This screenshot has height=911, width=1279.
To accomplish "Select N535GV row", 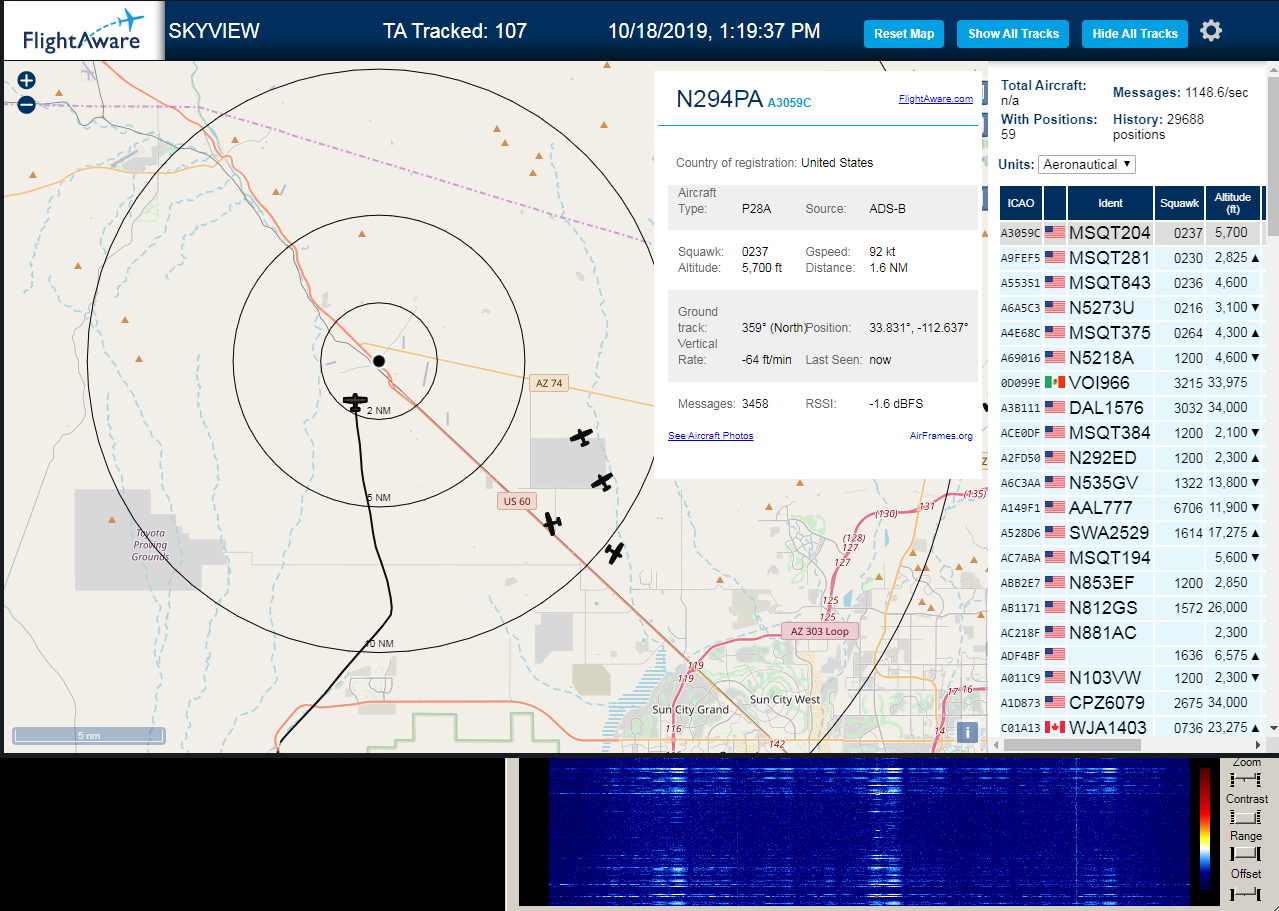I will coord(1132,483).
